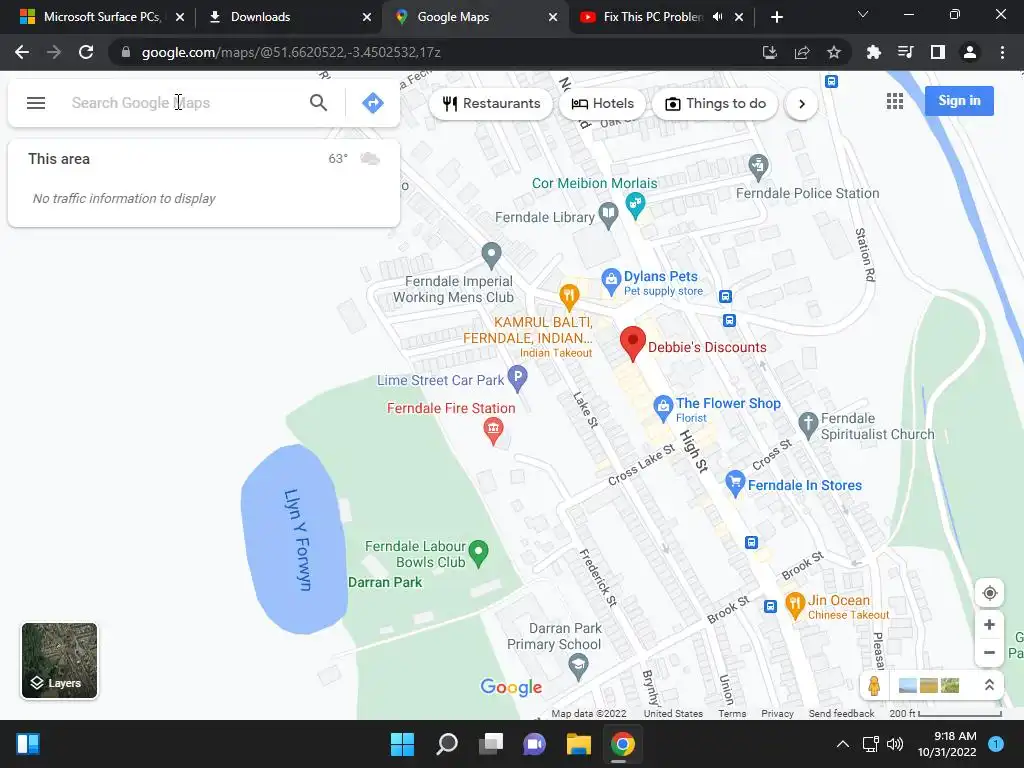
Task: Open the Google apps grid icon
Action: point(895,101)
